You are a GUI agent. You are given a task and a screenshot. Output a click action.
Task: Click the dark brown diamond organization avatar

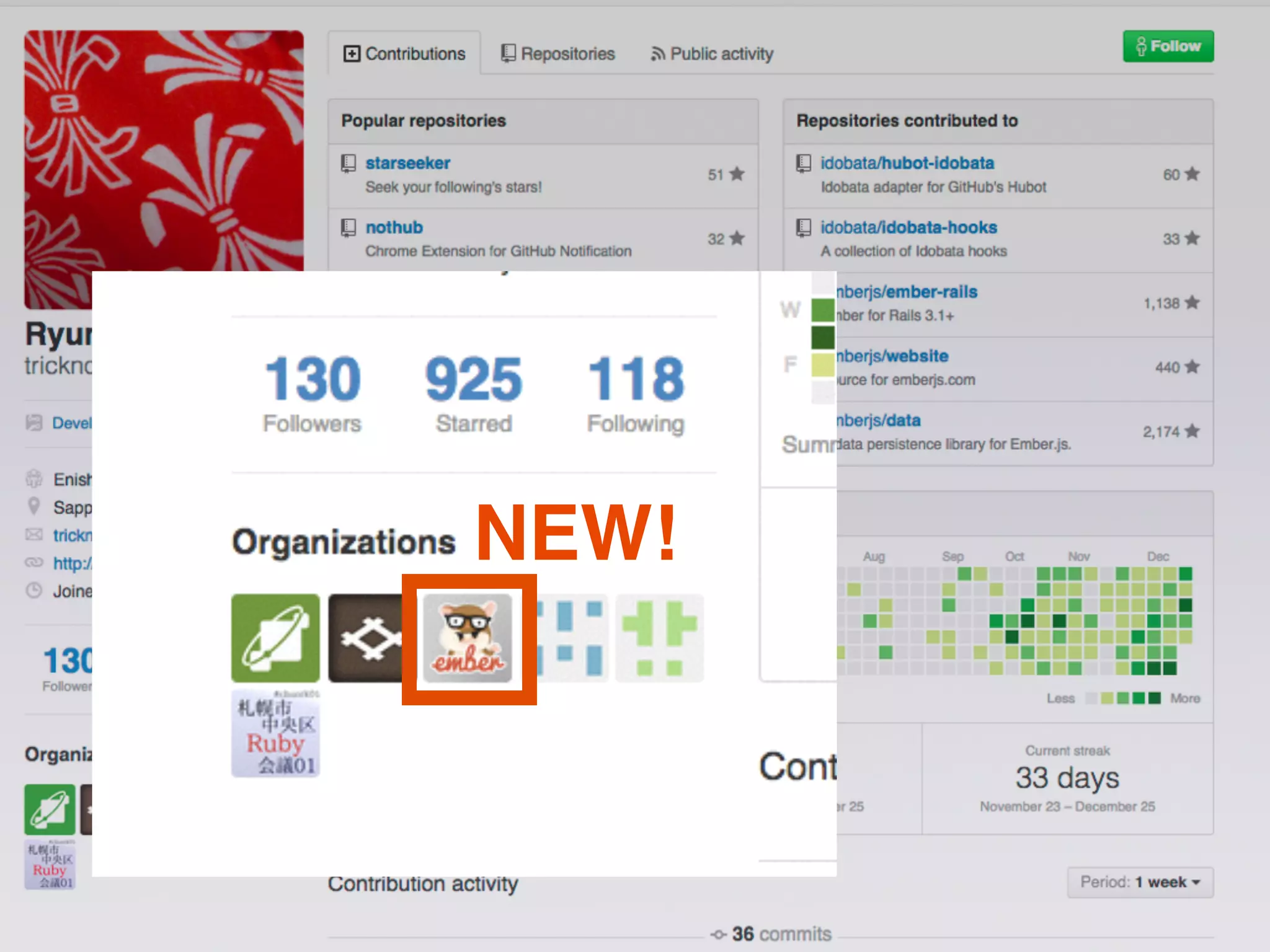(x=366, y=638)
